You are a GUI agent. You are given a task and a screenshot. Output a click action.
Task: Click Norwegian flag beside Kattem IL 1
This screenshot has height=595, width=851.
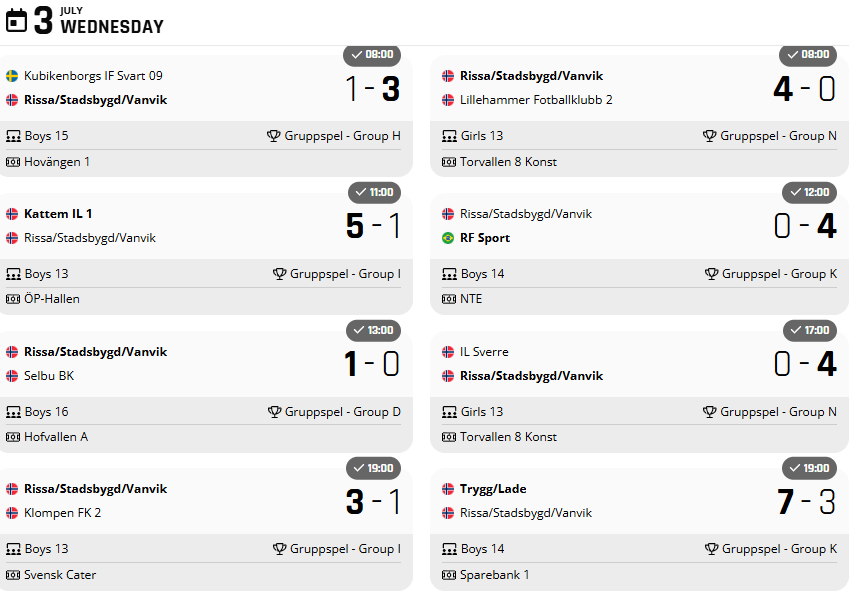click(12, 214)
